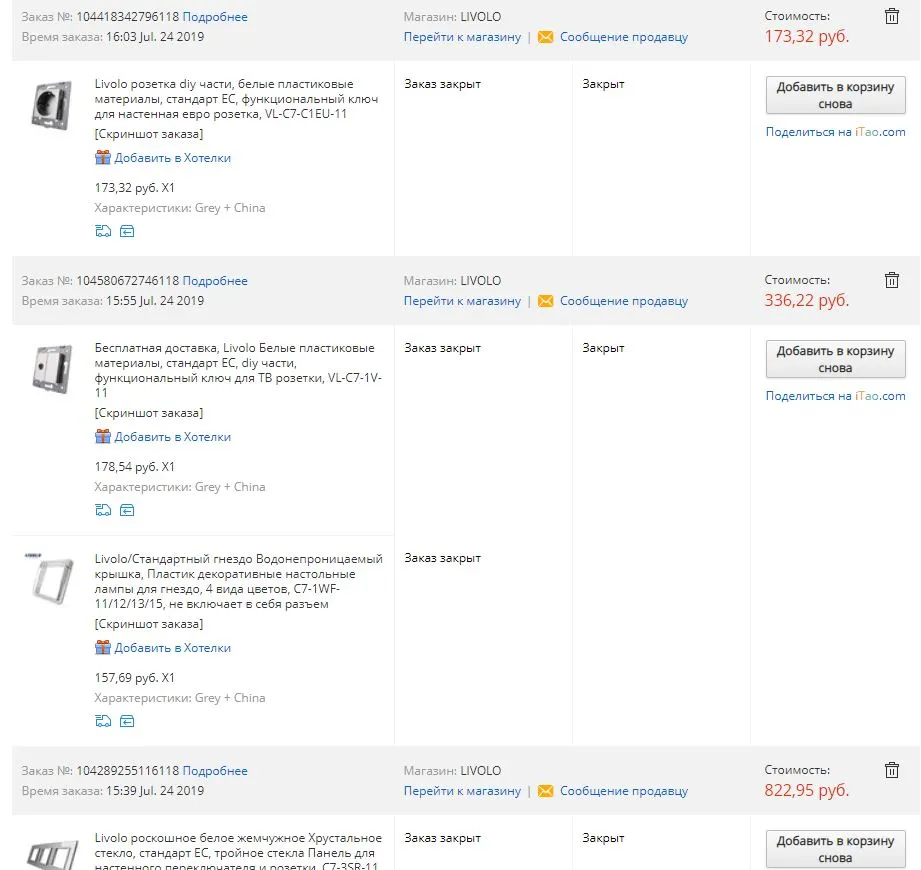Click gift icon for the C7-1WF cover item
Image resolution: width=921 pixels, height=870 pixels.
point(103,647)
